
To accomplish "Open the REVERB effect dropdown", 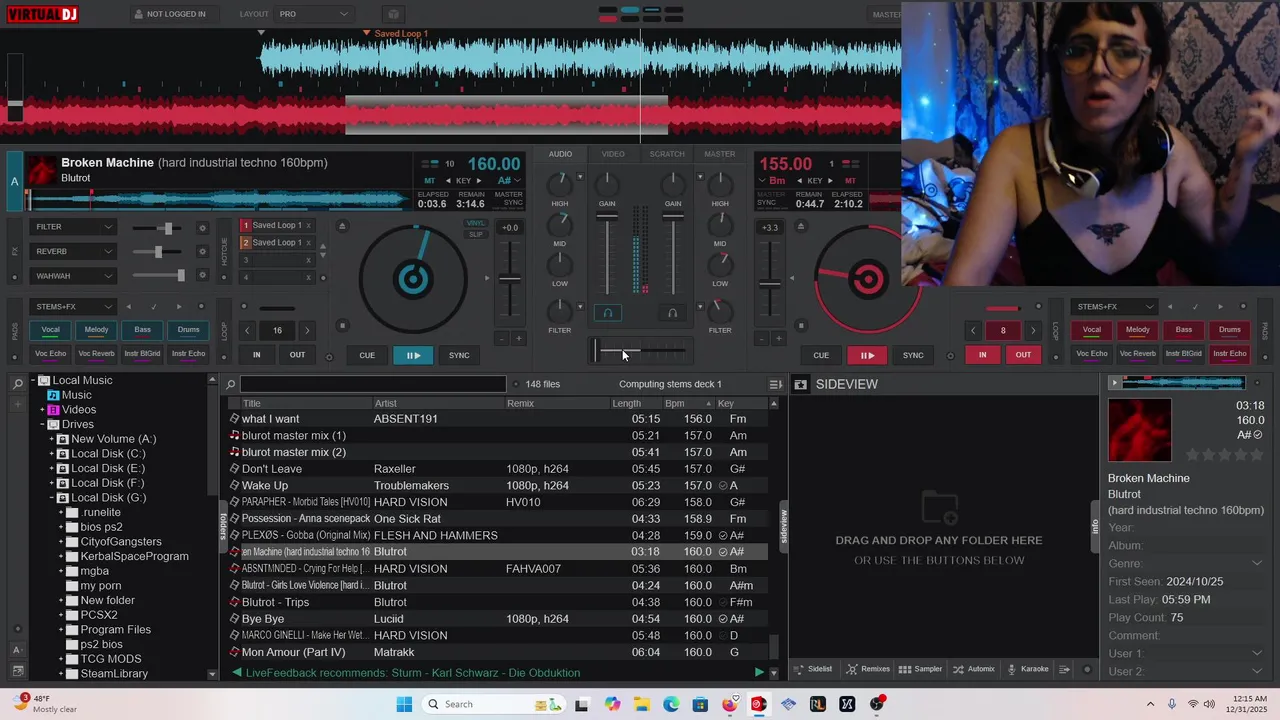I will (73, 251).
